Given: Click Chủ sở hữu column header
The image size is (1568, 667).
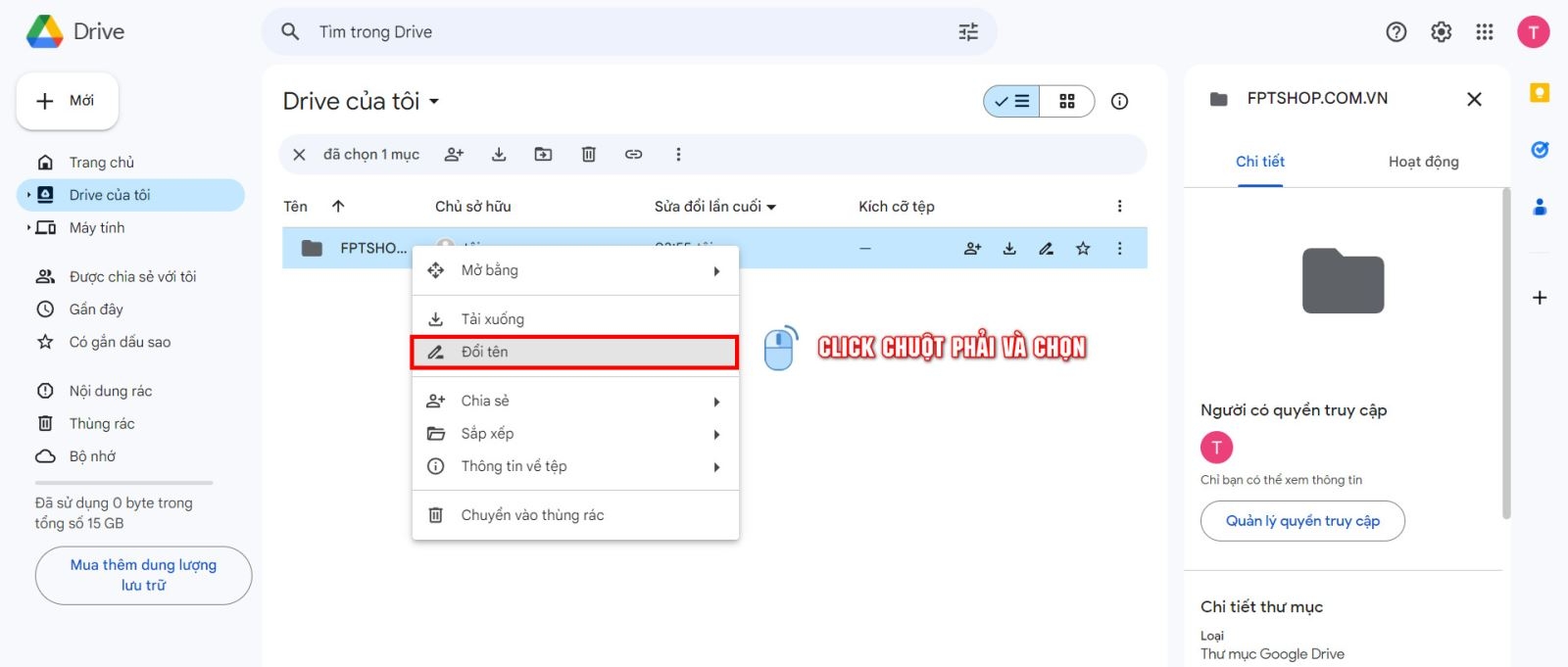Looking at the screenshot, I should click(472, 207).
